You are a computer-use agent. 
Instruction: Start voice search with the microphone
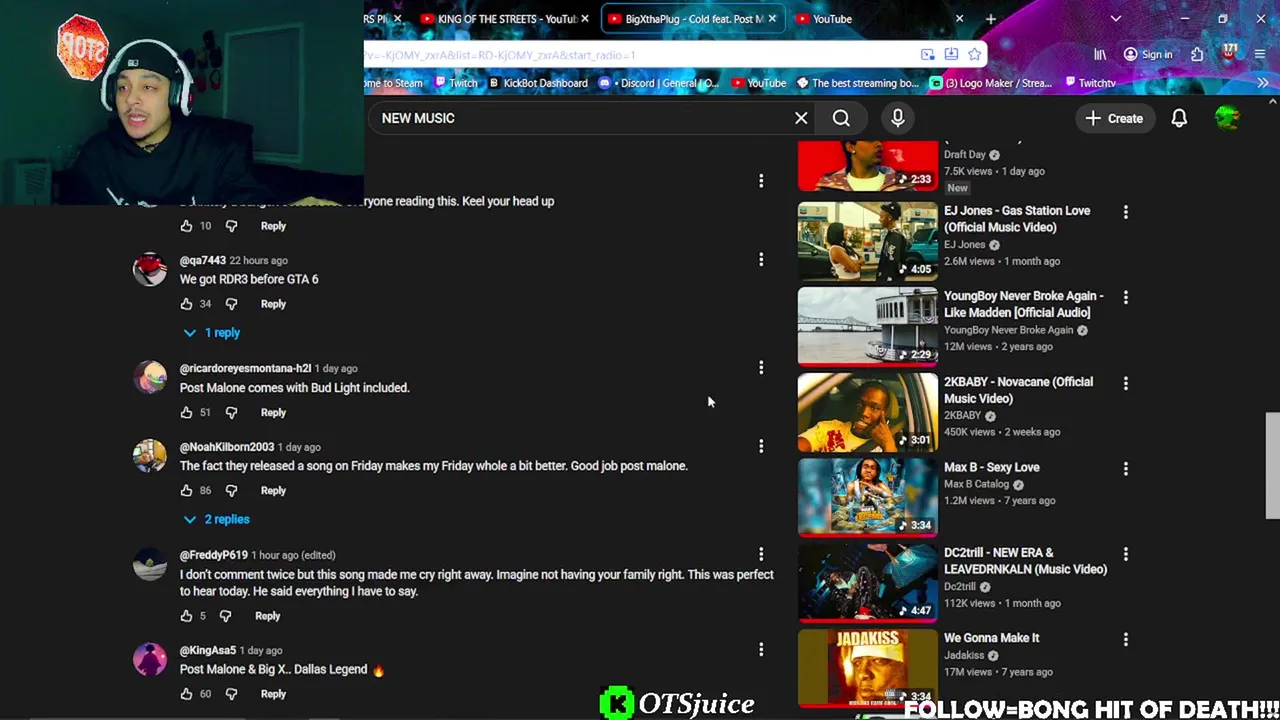[x=898, y=118]
